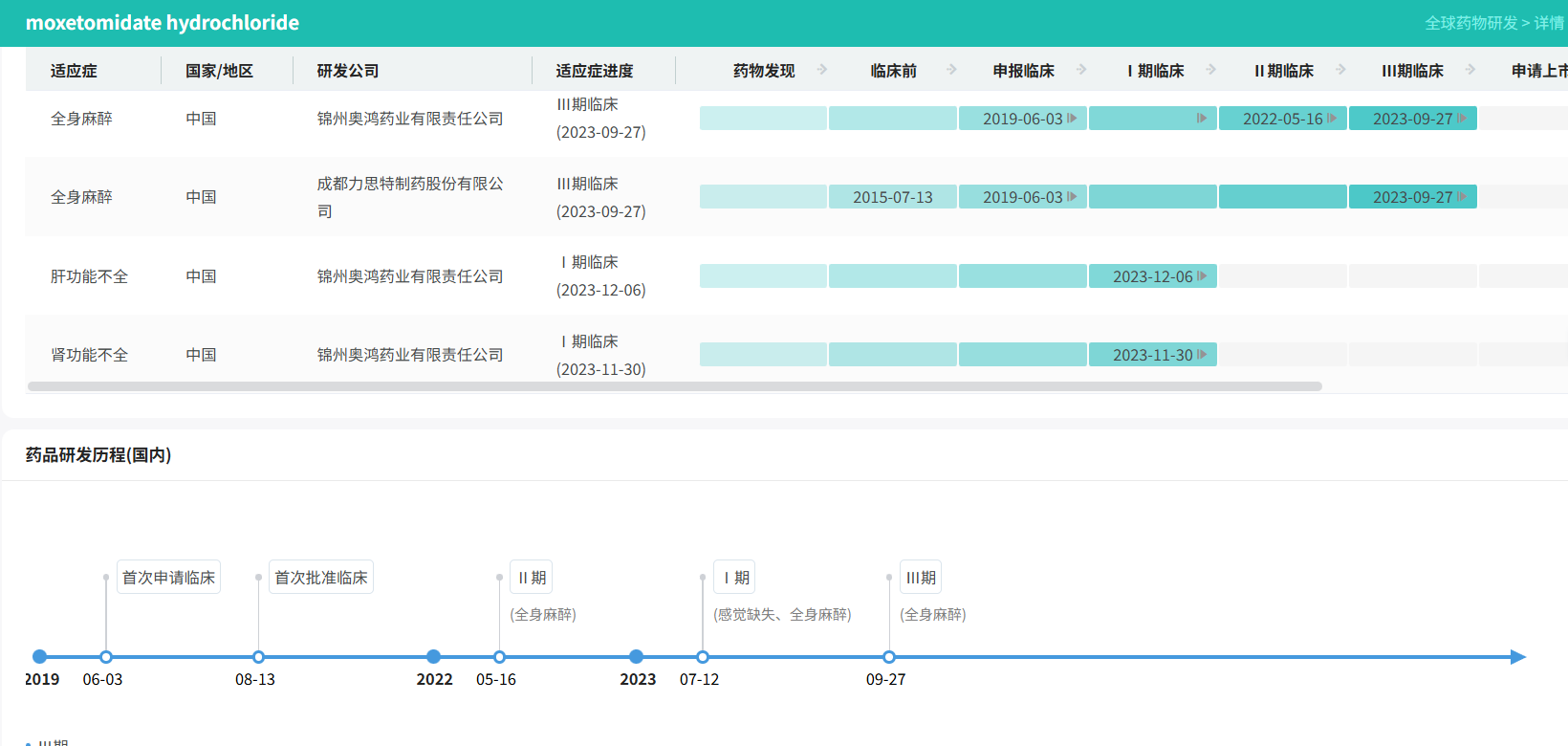Click timeline marker at 09-27
Screen dimensions: 1568x746
click(889, 657)
